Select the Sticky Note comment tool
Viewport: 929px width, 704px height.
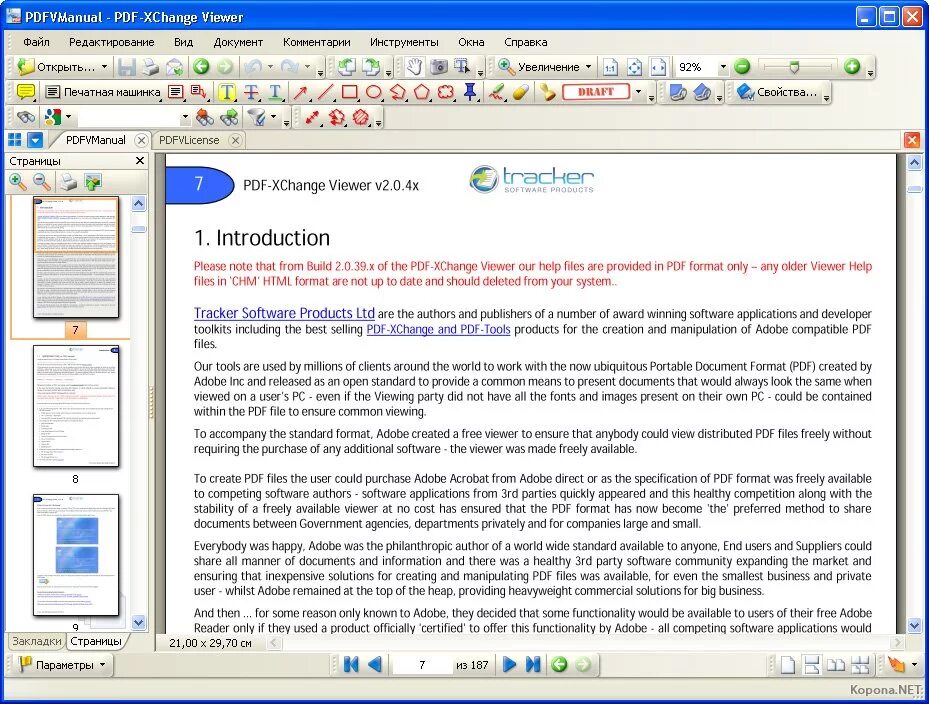tap(25, 92)
